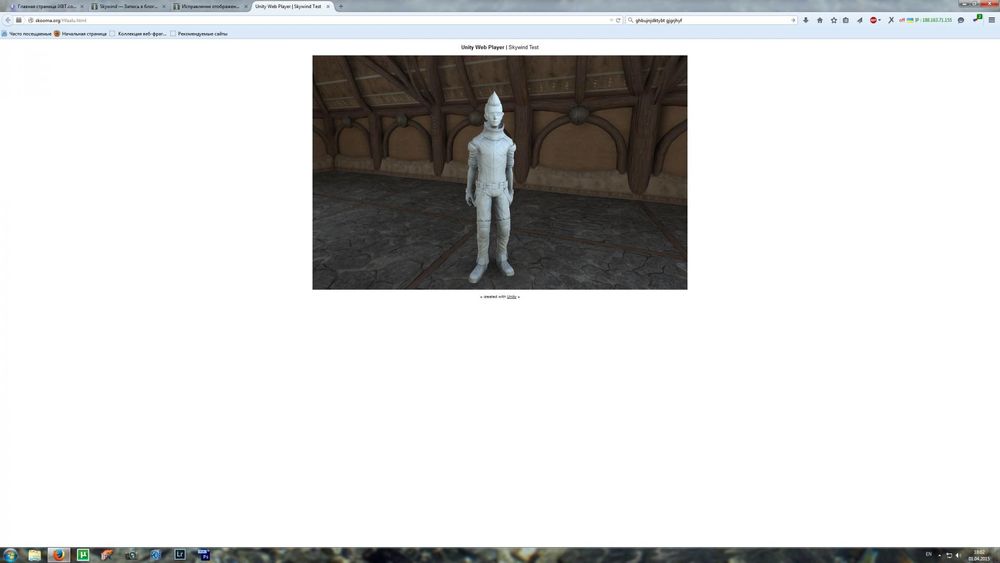Follow the 'Unity' link under the player
Viewport: 1000px width, 563px height.
point(511,296)
